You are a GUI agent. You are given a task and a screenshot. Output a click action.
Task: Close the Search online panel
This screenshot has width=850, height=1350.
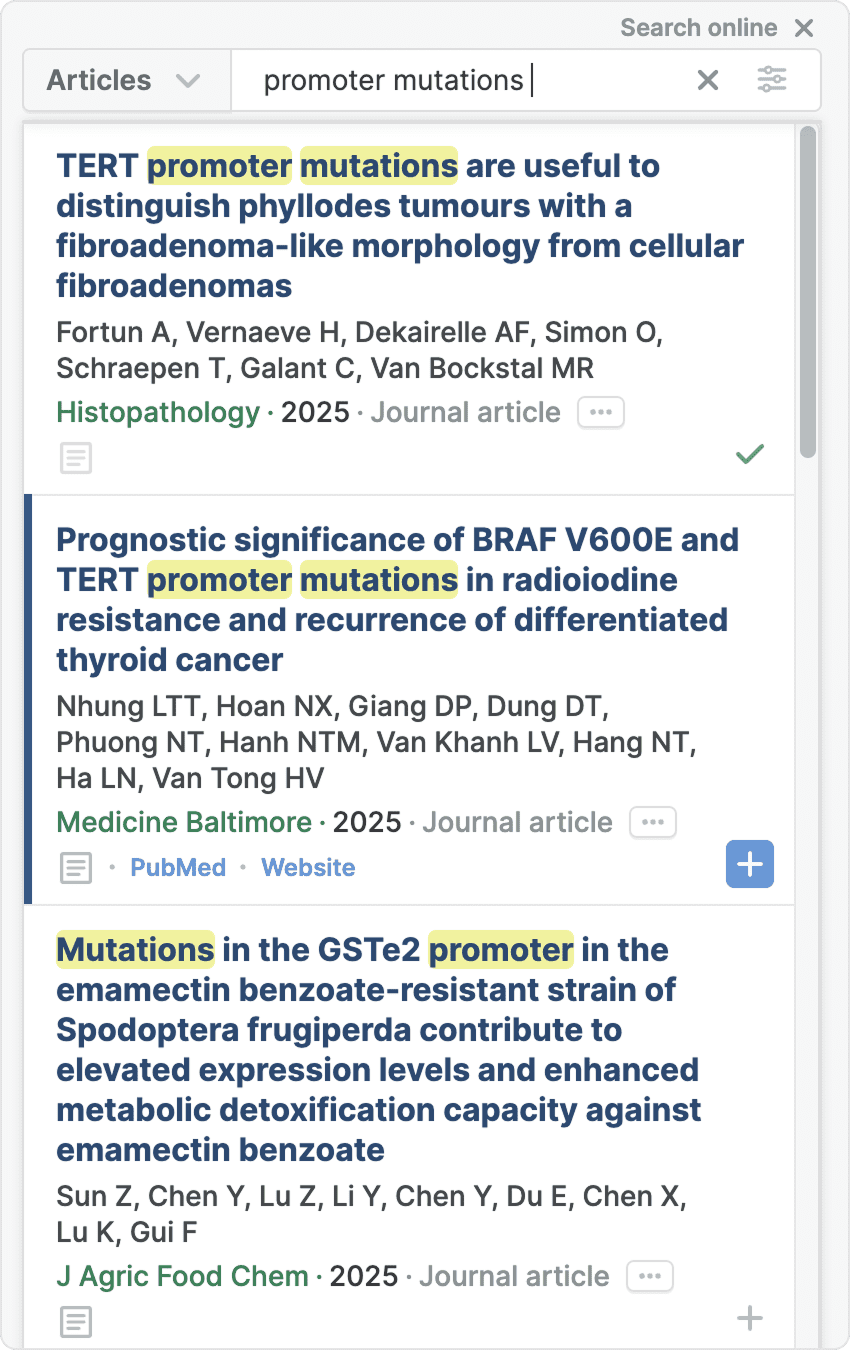(804, 28)
